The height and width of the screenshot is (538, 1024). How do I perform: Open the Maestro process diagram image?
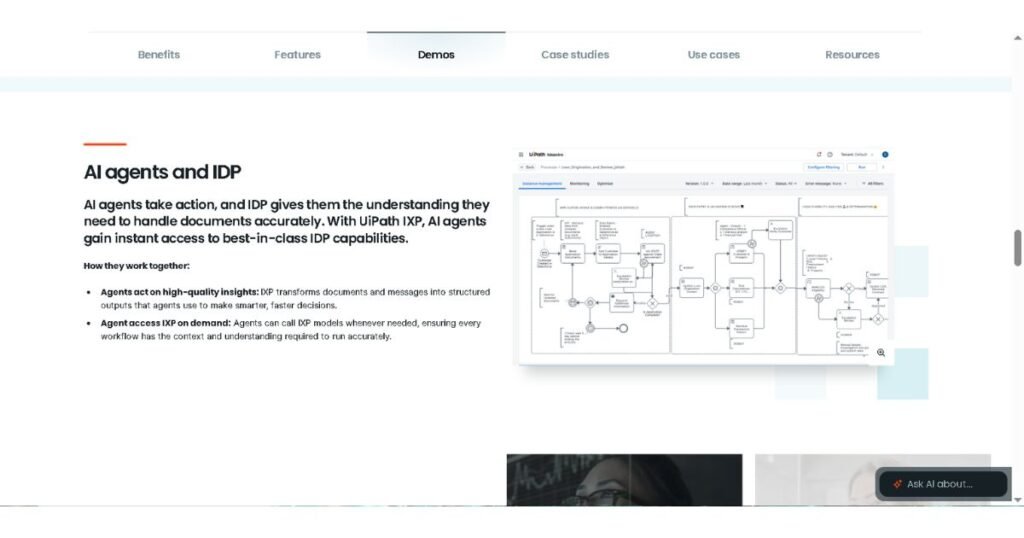point(703,256)
